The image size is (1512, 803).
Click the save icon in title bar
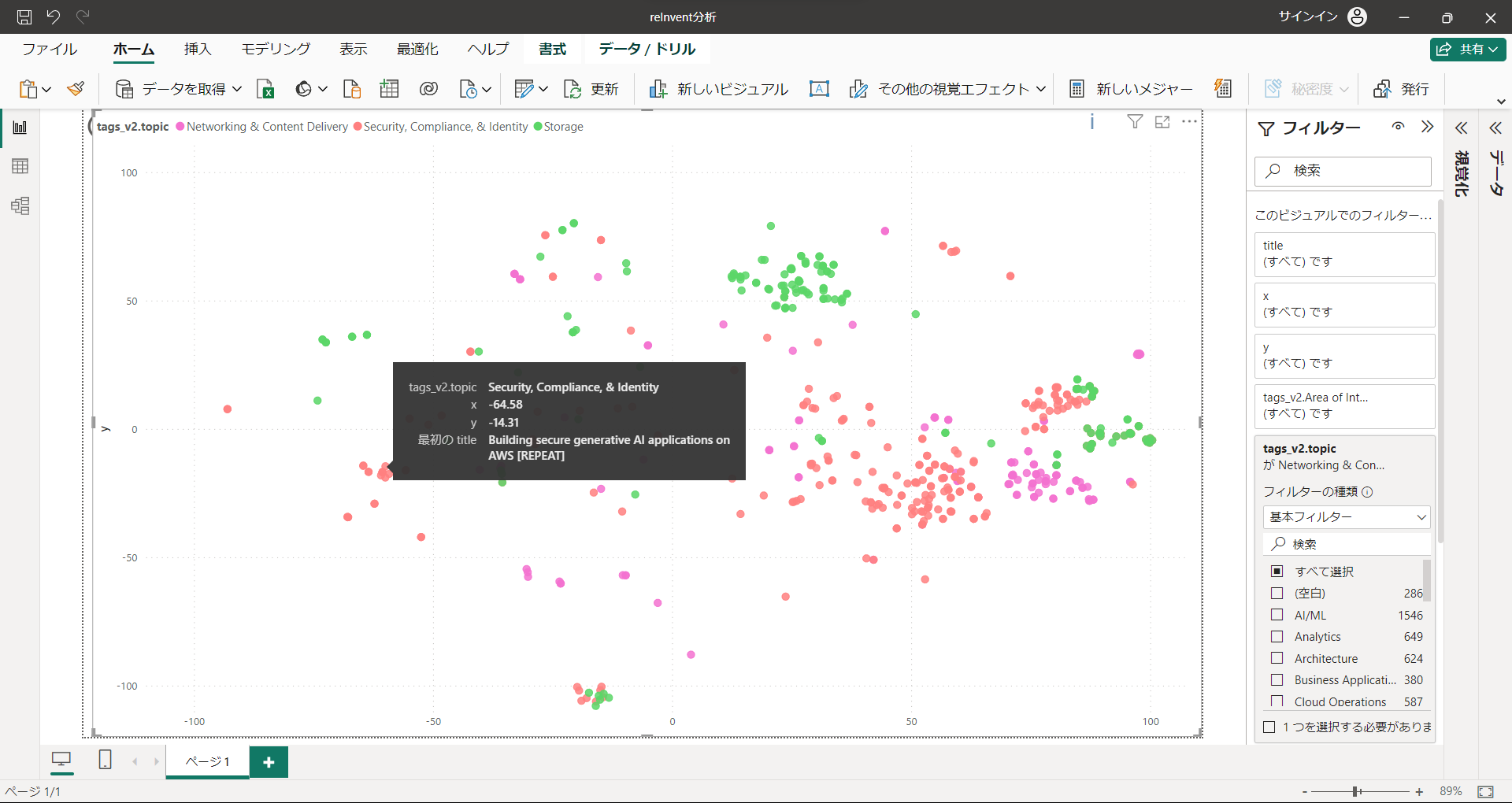click(x=24, y=17)
